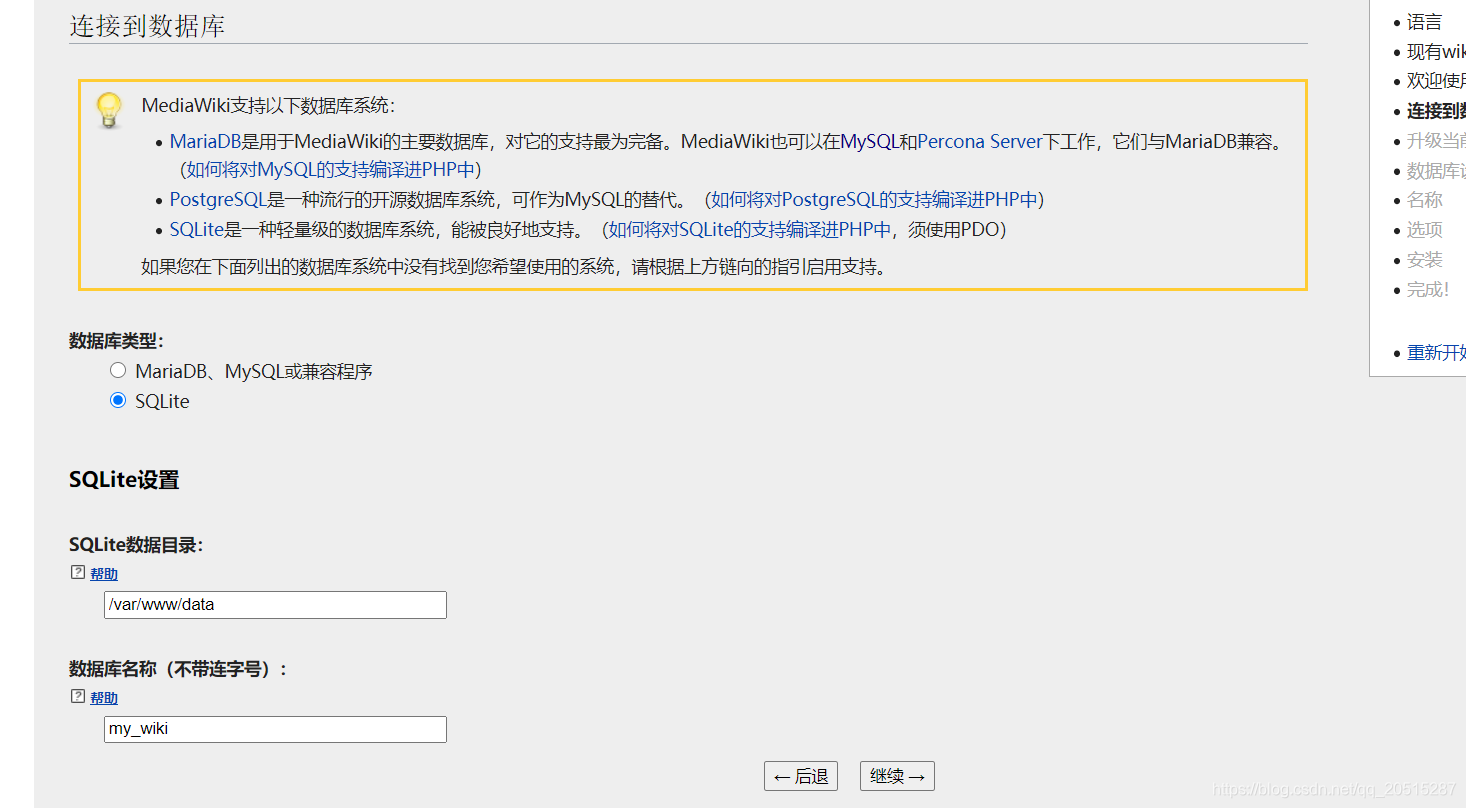
Task: Open the MariaDB link in info box
Action: coord(206,142)
